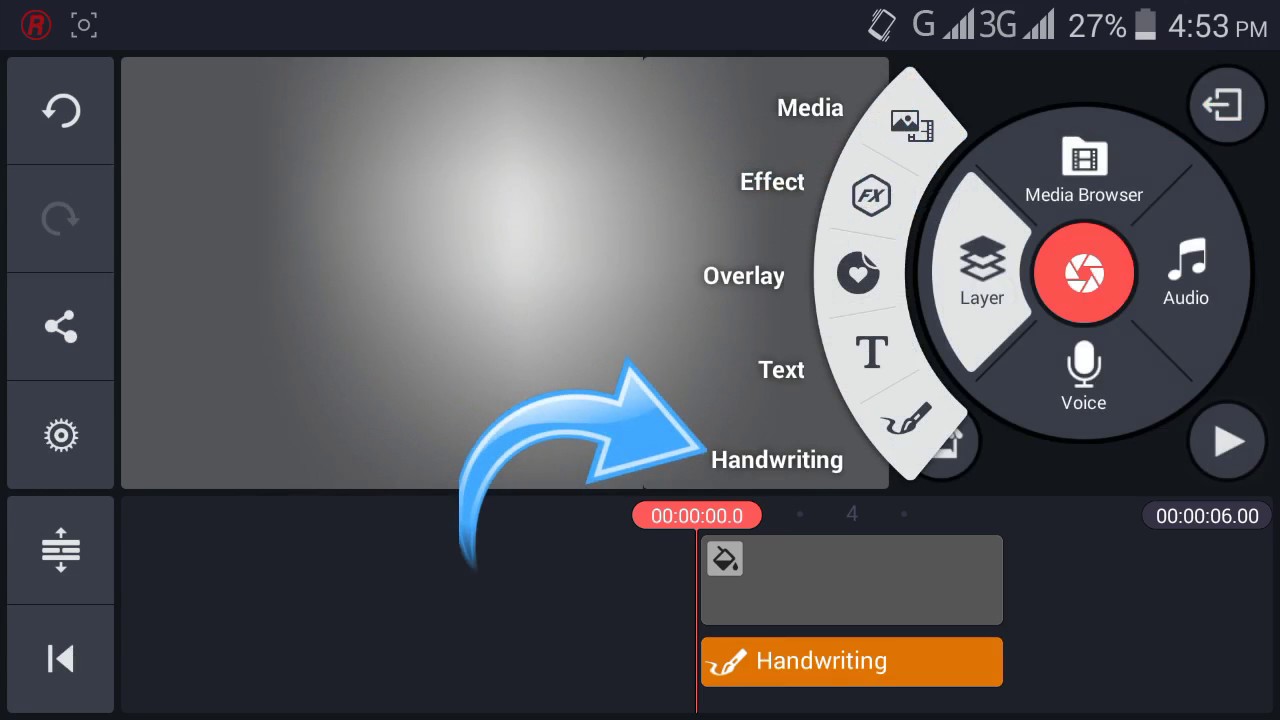Viewport: 1280px width, 720px height.
Task: Pick the Overlay sticker heart icon
Action: pyautogui.click(x=858, y=273)
